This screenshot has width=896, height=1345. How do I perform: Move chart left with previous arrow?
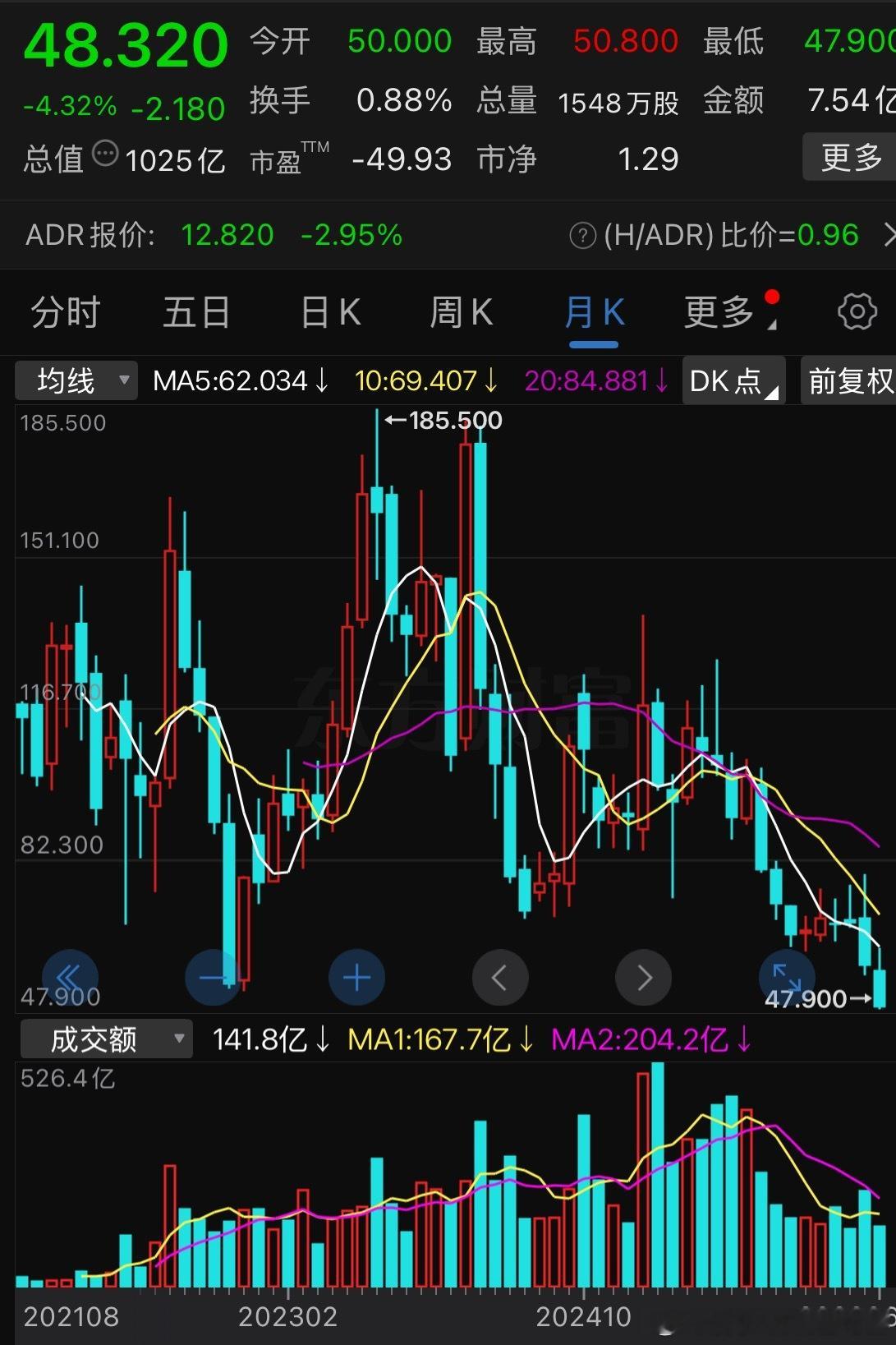[x=500, y=978]
